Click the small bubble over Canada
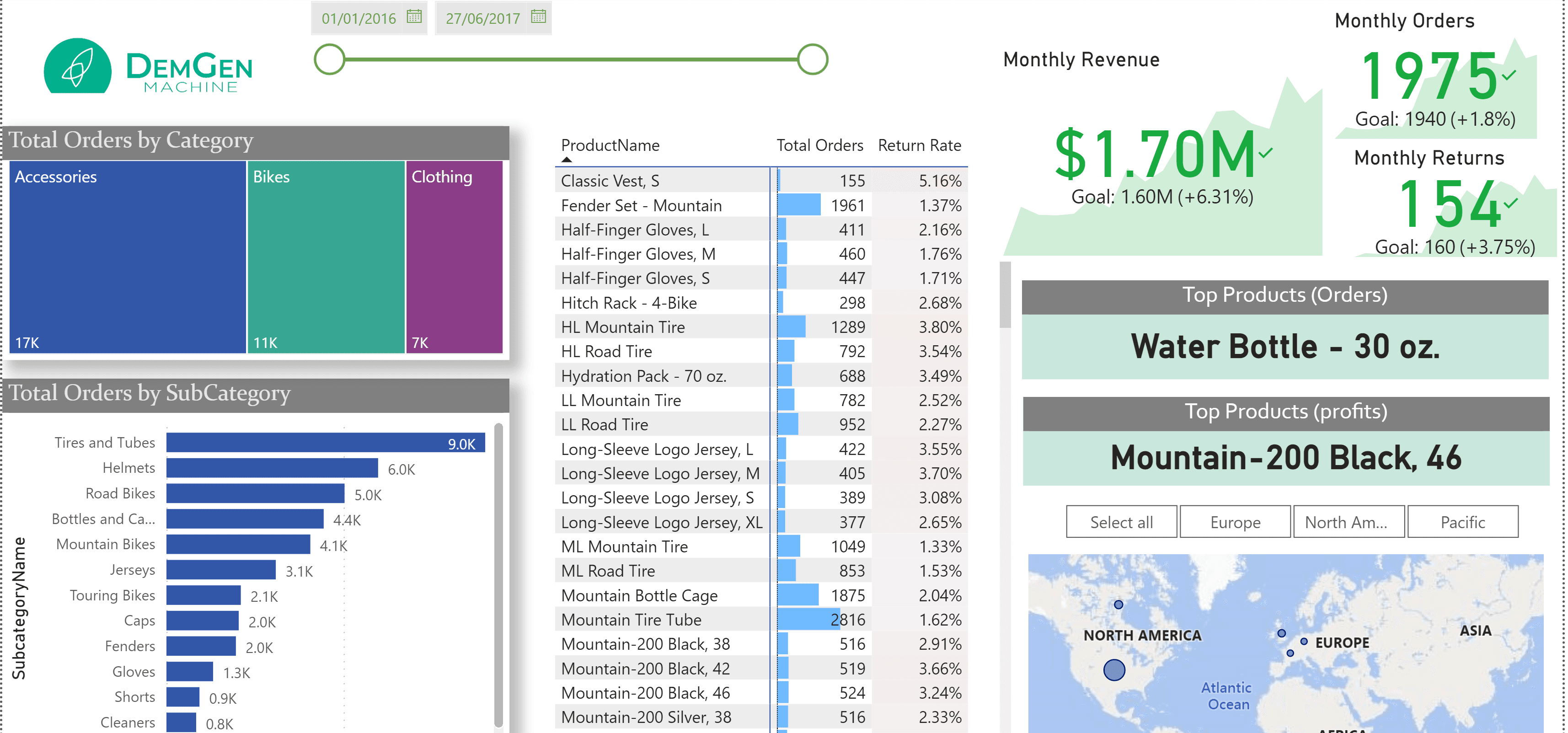Viewport: 1568px width, 733px height. 1118,605
